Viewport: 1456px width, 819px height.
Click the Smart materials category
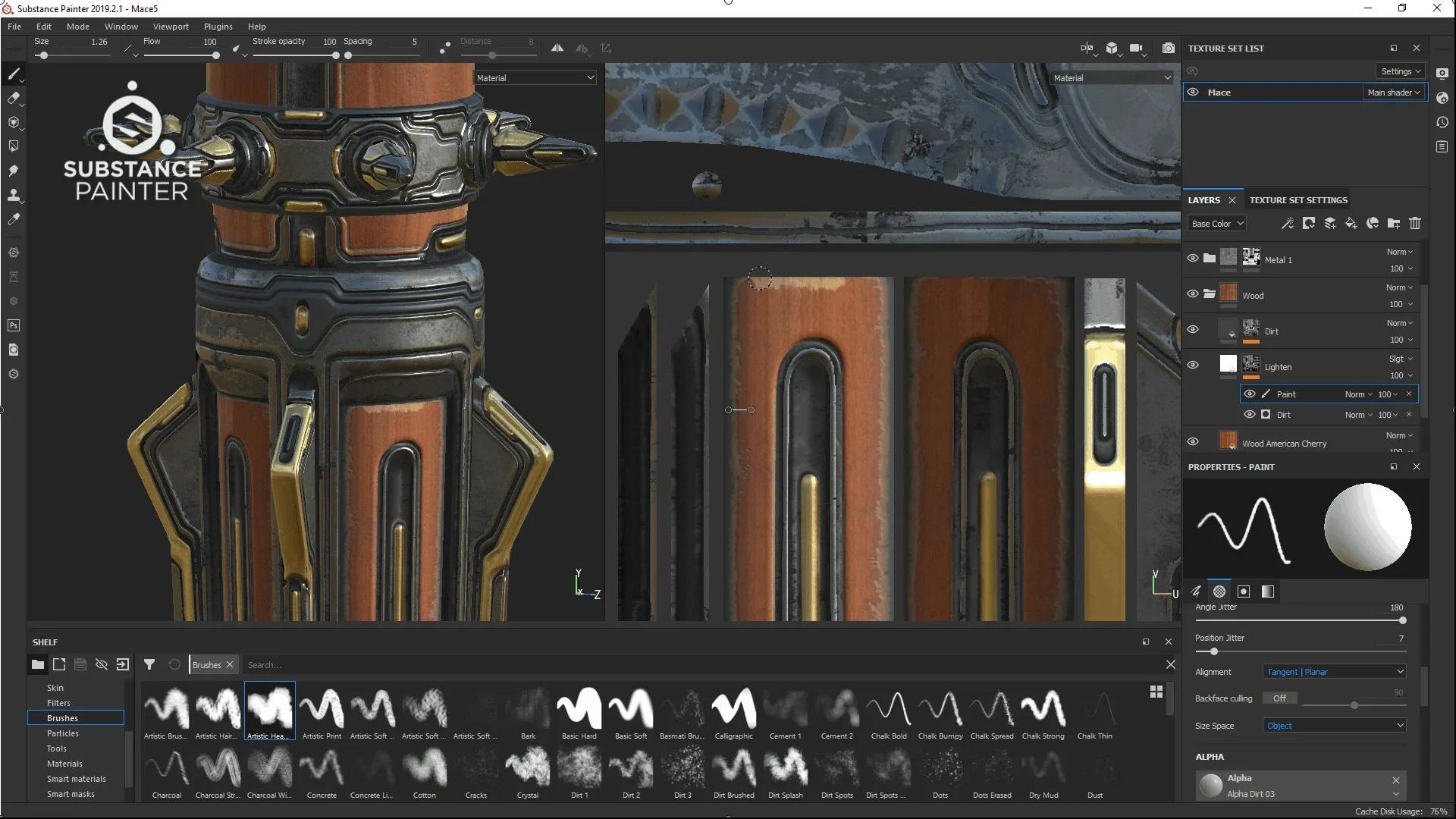[x=78, y=778]
